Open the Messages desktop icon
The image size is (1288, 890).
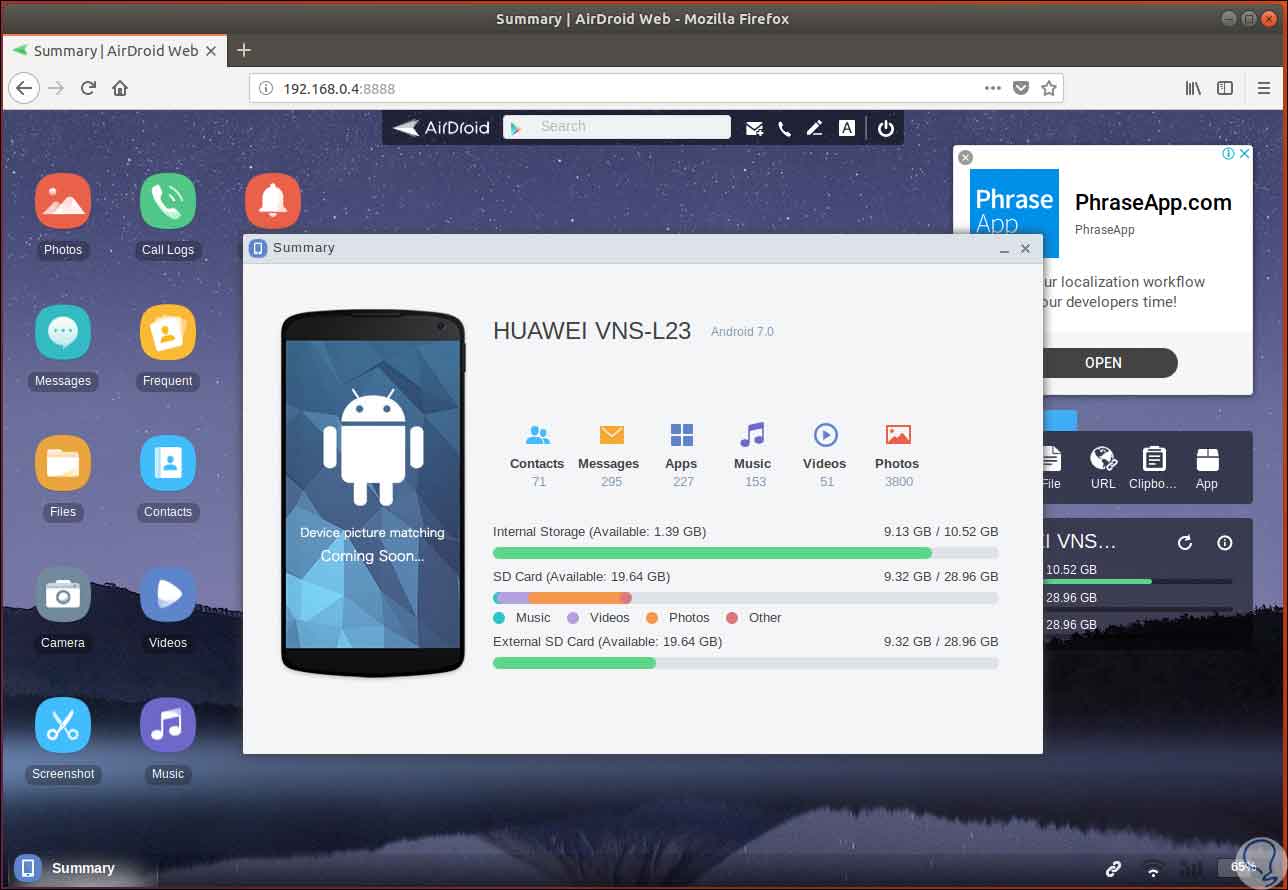tap(63, 333)
